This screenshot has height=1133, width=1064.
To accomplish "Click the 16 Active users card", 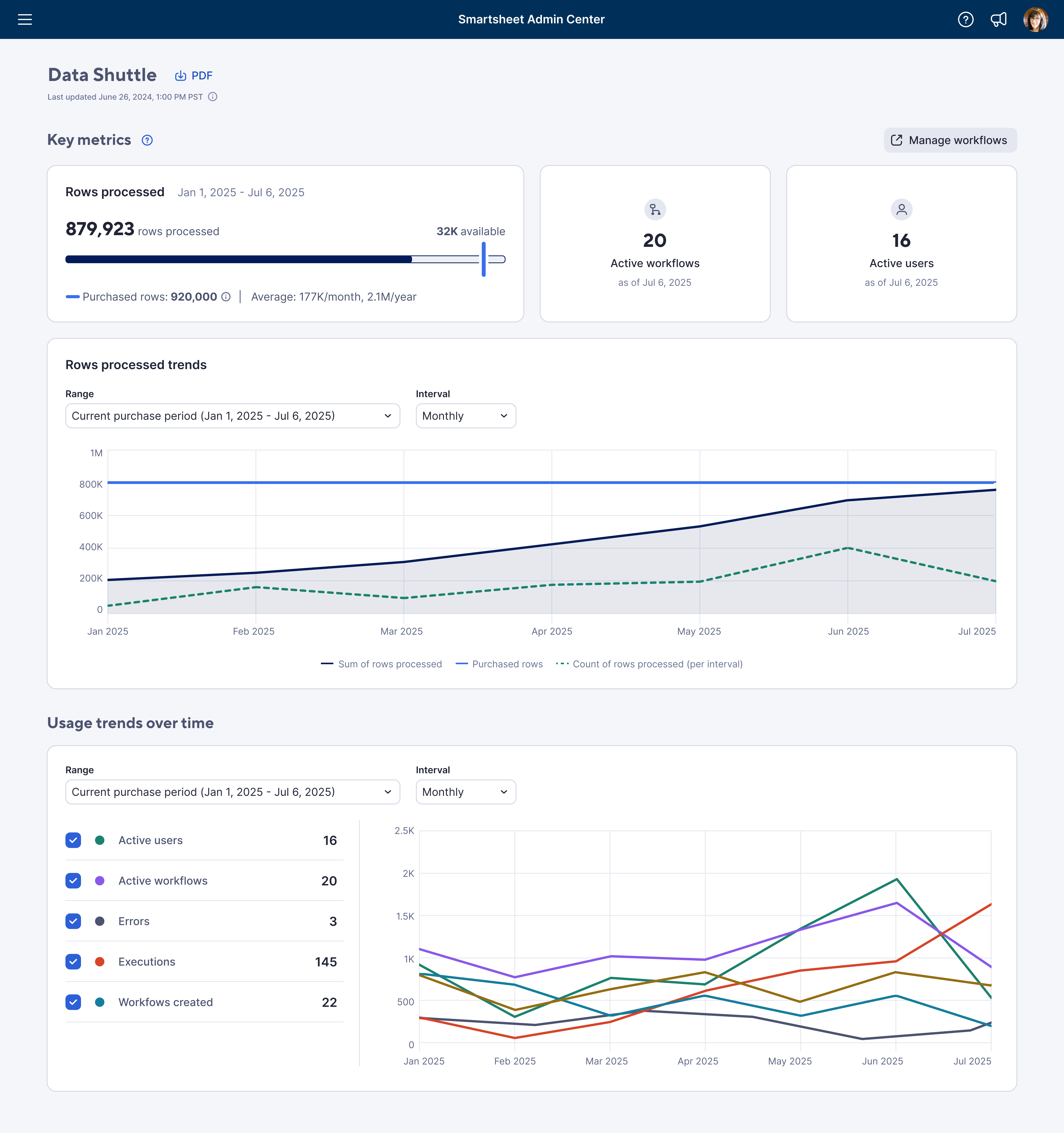I will tap(901, 244).
